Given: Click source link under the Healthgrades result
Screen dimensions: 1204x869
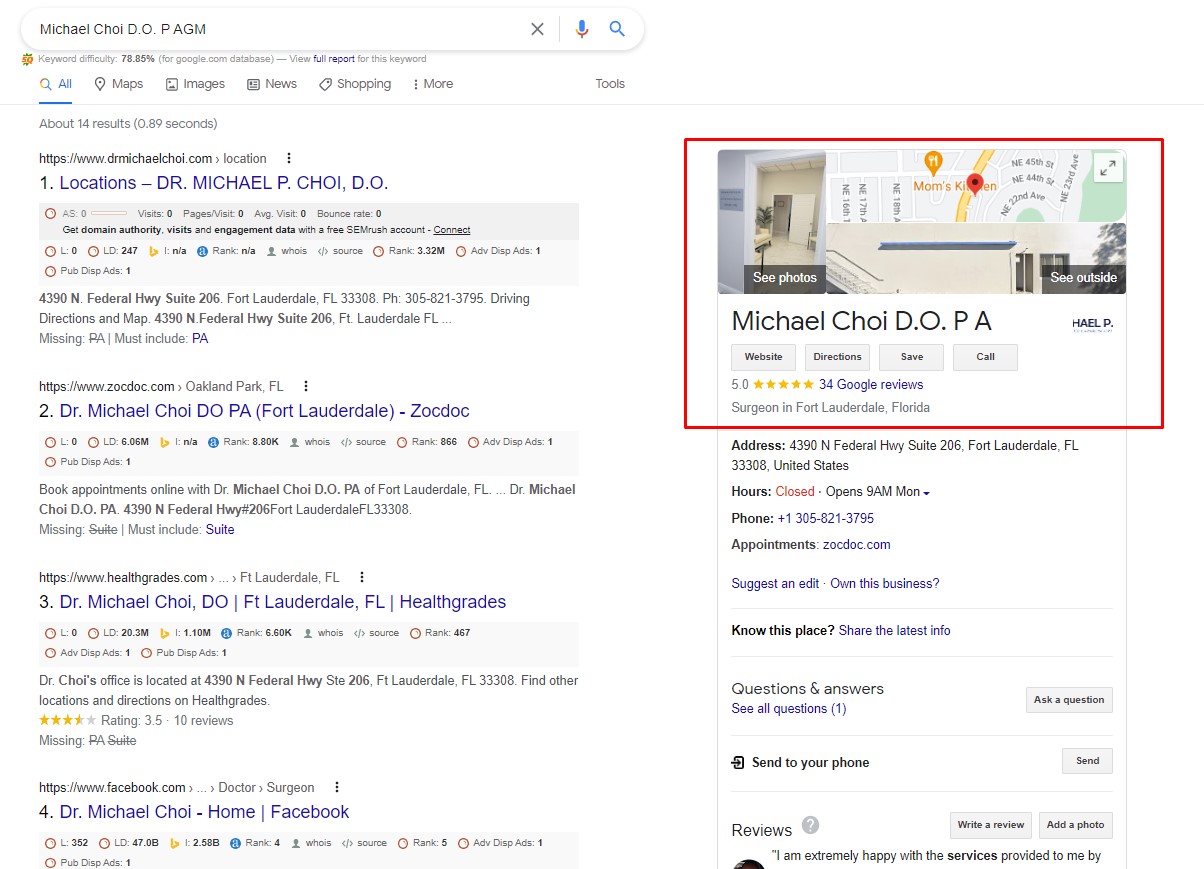Looking at the screenshot, I should click(384, 633).
